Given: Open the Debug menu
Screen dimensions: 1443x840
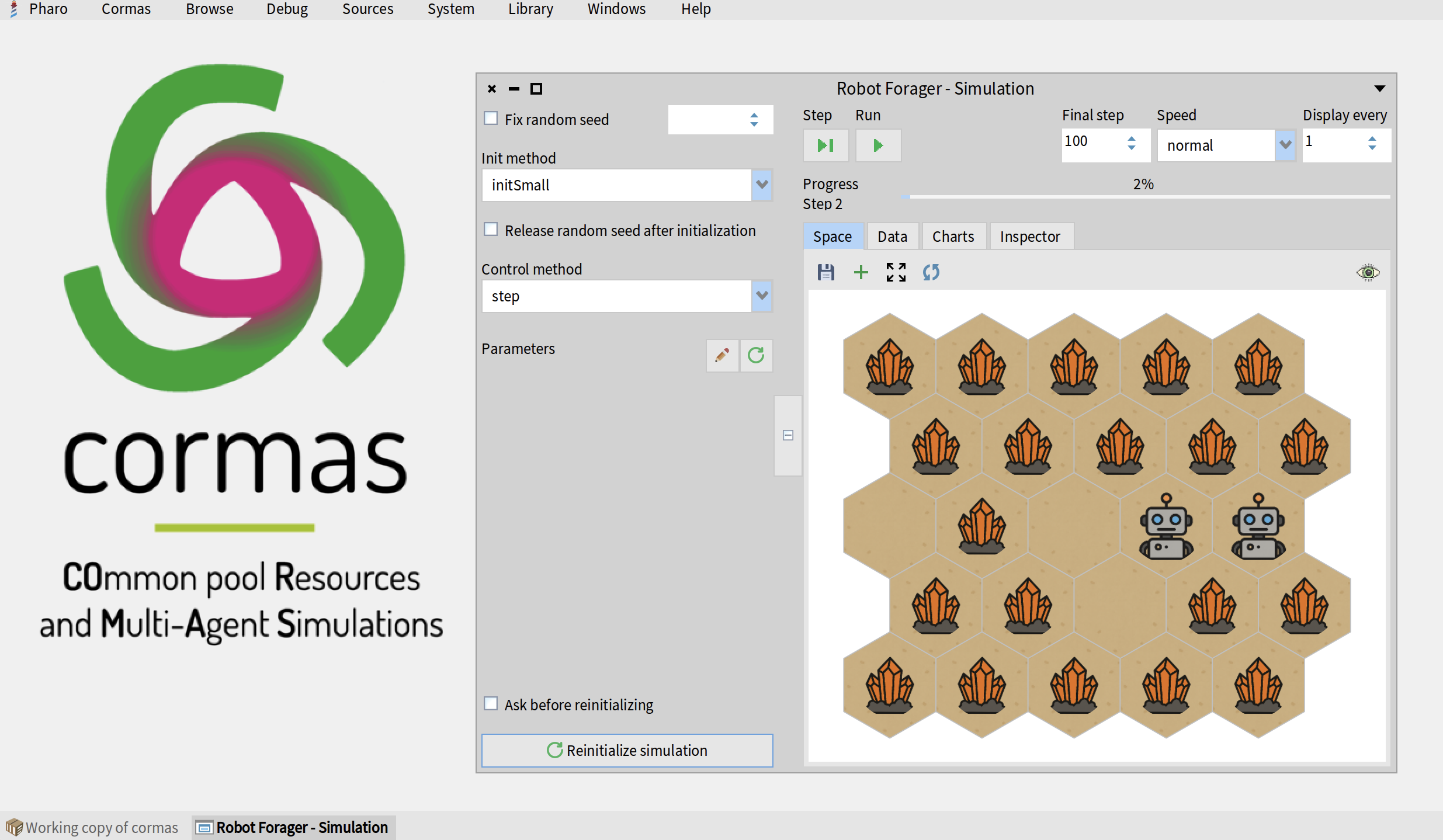Looking at the screenshot, I should pyautogui.click(x=287, y=9).
